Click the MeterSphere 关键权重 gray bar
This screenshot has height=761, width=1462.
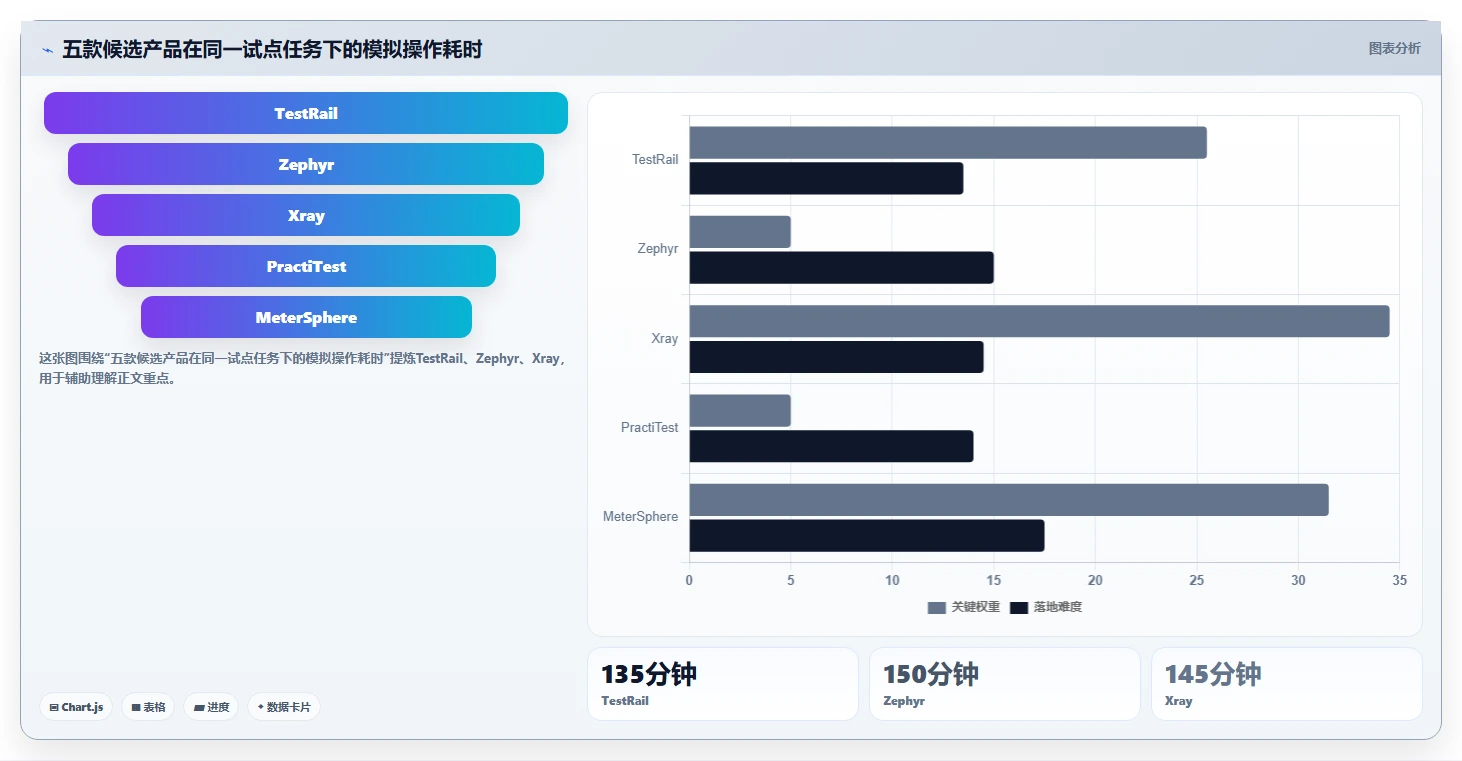(x=1009, y=500)
